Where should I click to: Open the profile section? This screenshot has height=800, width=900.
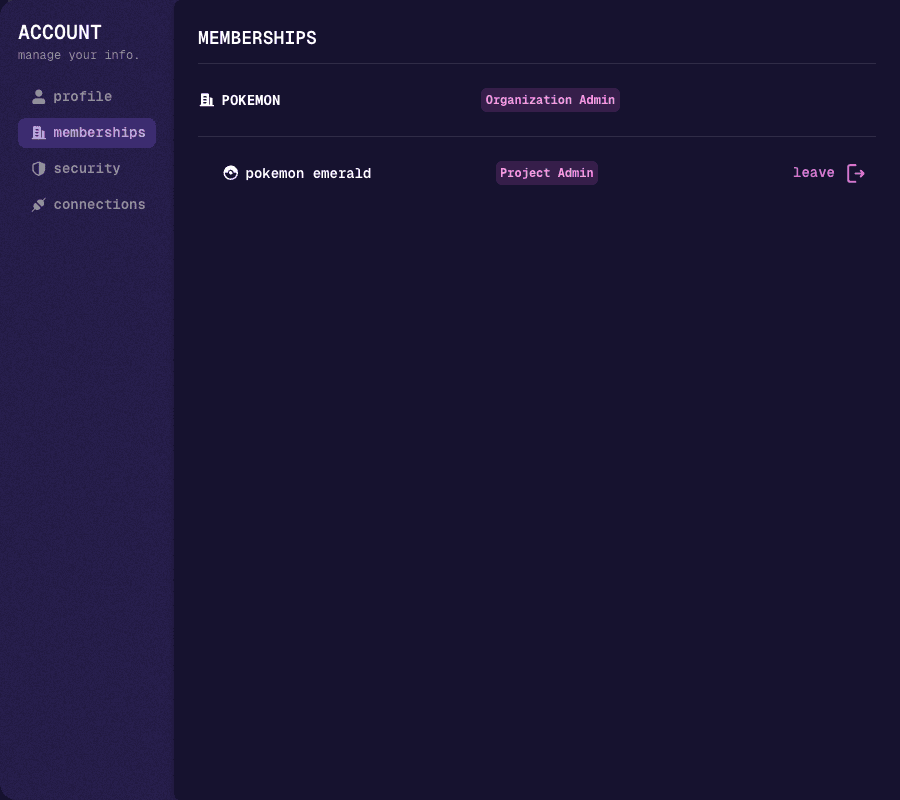87,96
